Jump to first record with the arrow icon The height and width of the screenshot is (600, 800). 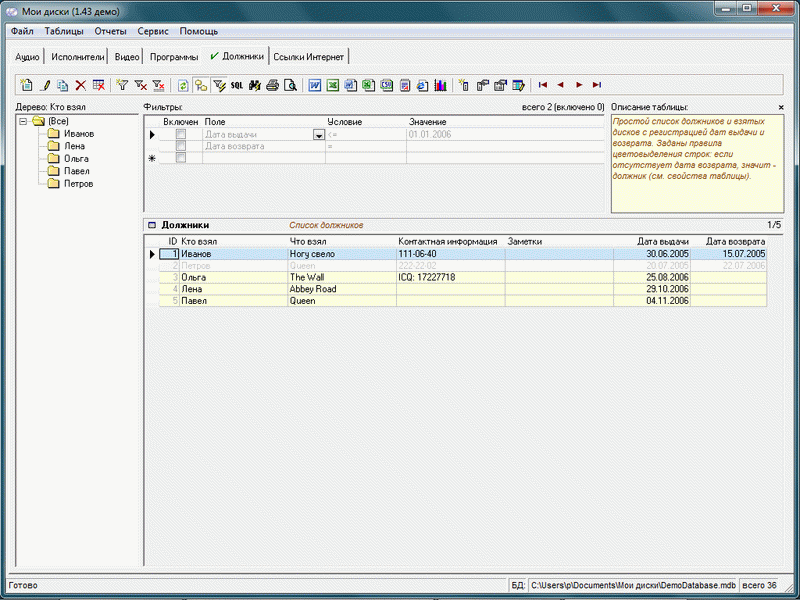tap(543, 86)
